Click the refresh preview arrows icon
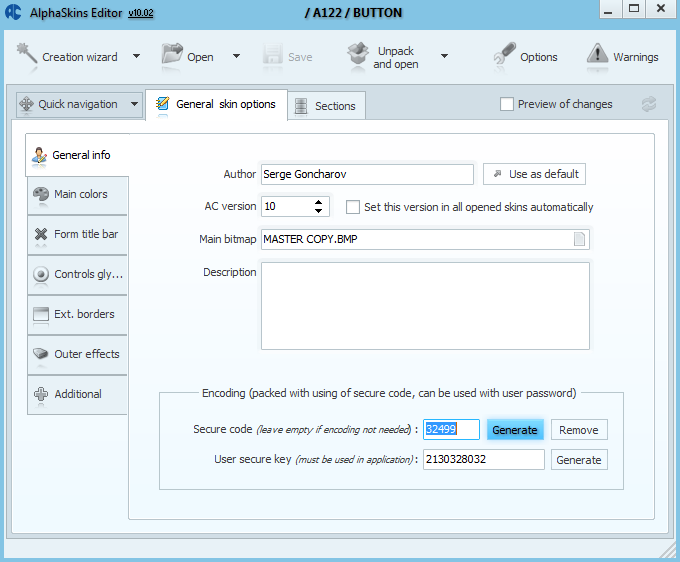Image resolution: width=680 pixels, height=562 pixels. pos(649,104)
